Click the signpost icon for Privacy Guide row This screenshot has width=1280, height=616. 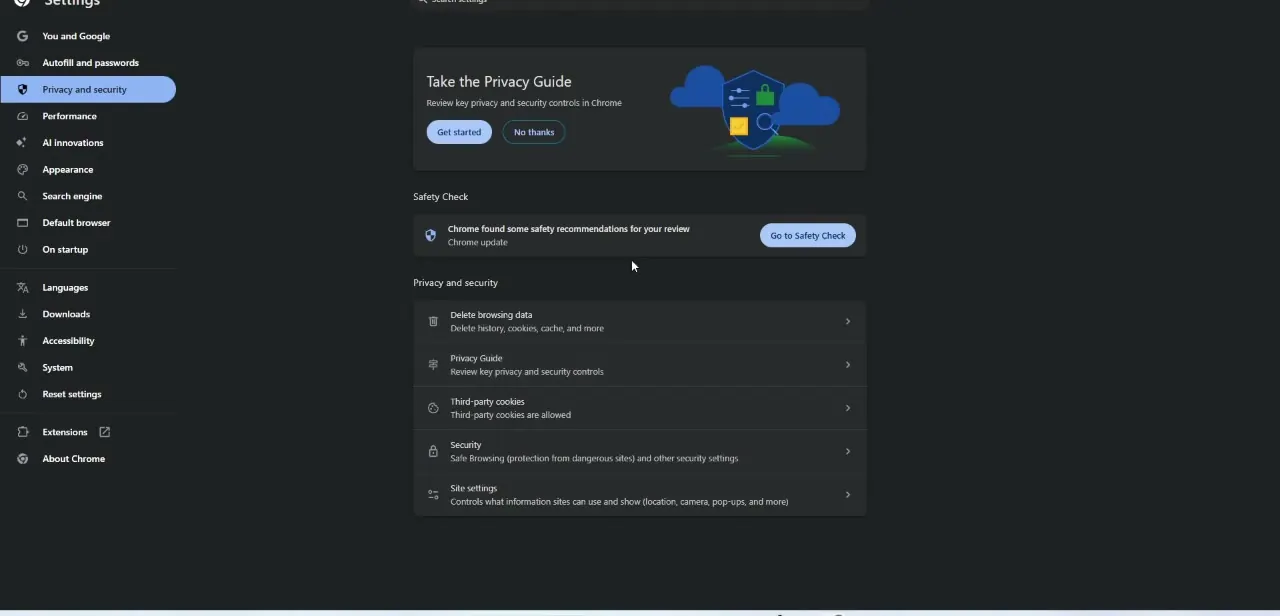(433, 365)
